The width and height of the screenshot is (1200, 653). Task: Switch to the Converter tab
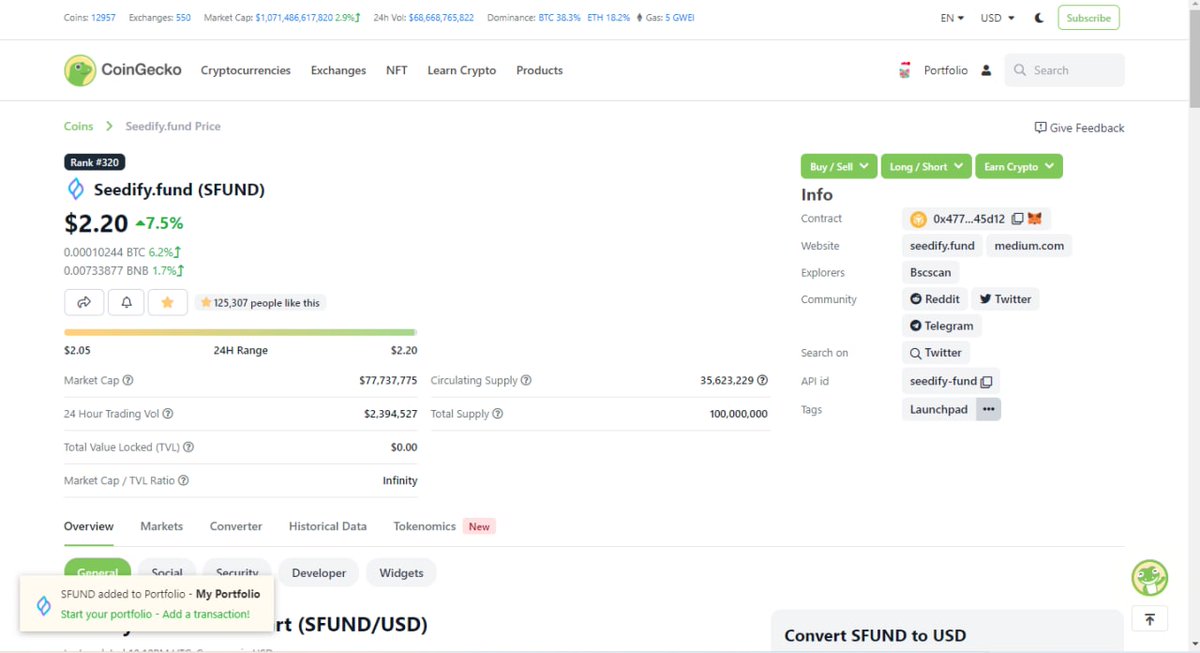point(236,526)
